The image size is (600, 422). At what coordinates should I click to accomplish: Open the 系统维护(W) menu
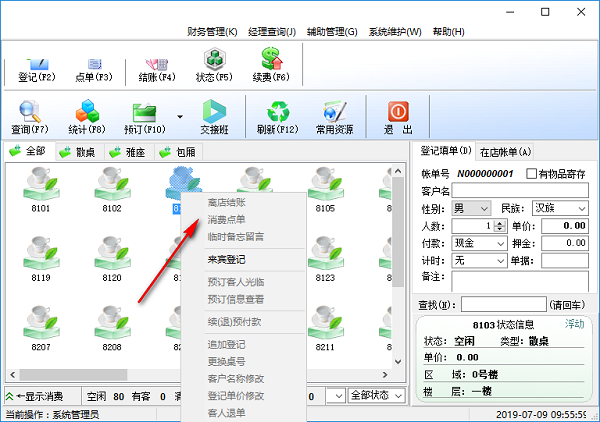[x=395, y=32]
